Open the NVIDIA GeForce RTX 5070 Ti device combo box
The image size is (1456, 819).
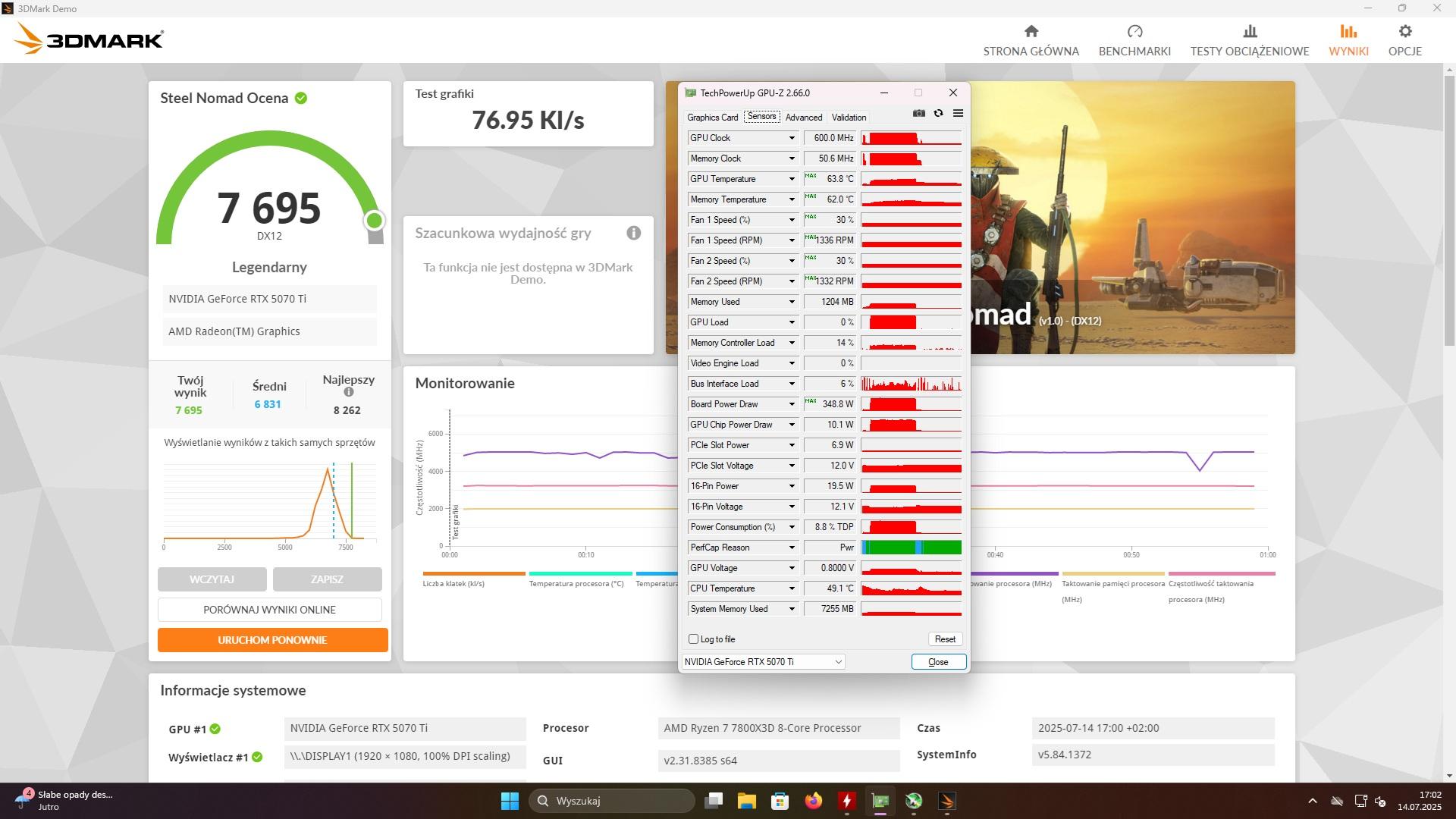[763, 662]
